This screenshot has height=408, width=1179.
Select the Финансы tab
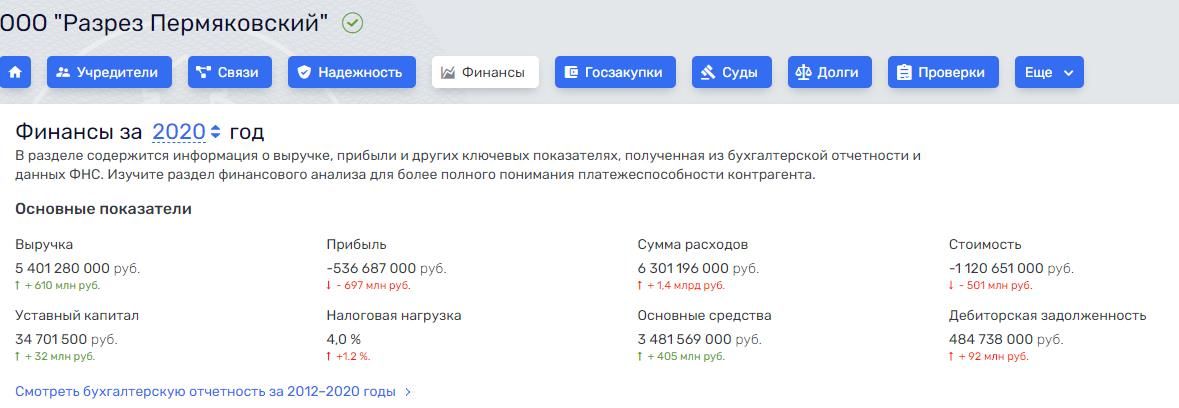tap(485, 72)
